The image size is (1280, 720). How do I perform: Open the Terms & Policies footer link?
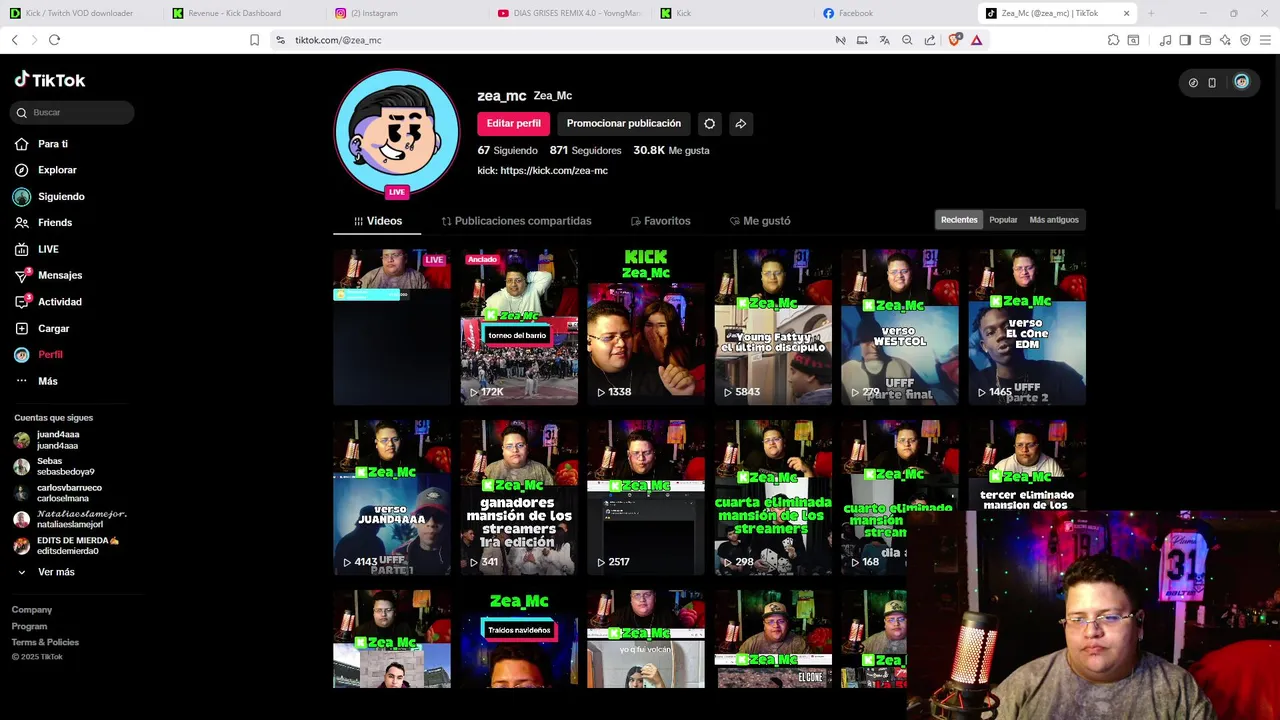tap(45, 642)
